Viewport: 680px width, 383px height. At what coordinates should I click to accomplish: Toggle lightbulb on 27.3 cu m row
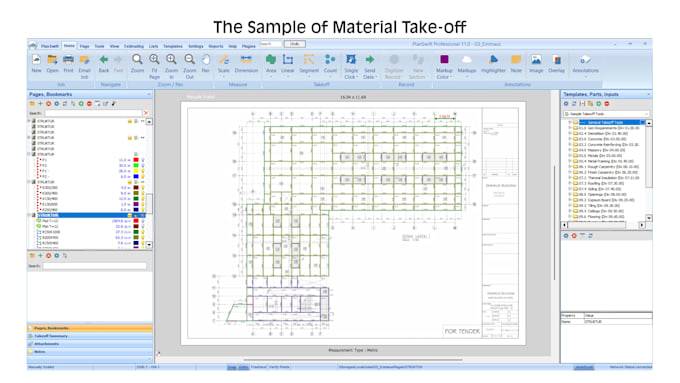pos(143,232)
